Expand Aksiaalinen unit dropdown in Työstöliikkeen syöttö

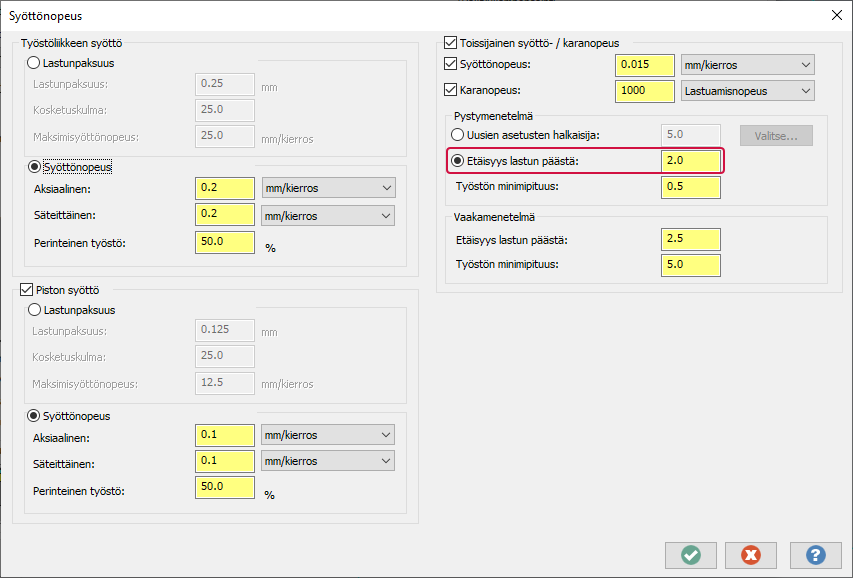327,187
